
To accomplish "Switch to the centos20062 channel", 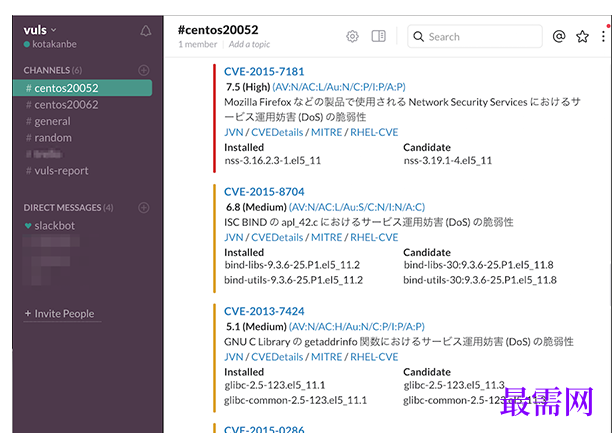I will 62,105.
